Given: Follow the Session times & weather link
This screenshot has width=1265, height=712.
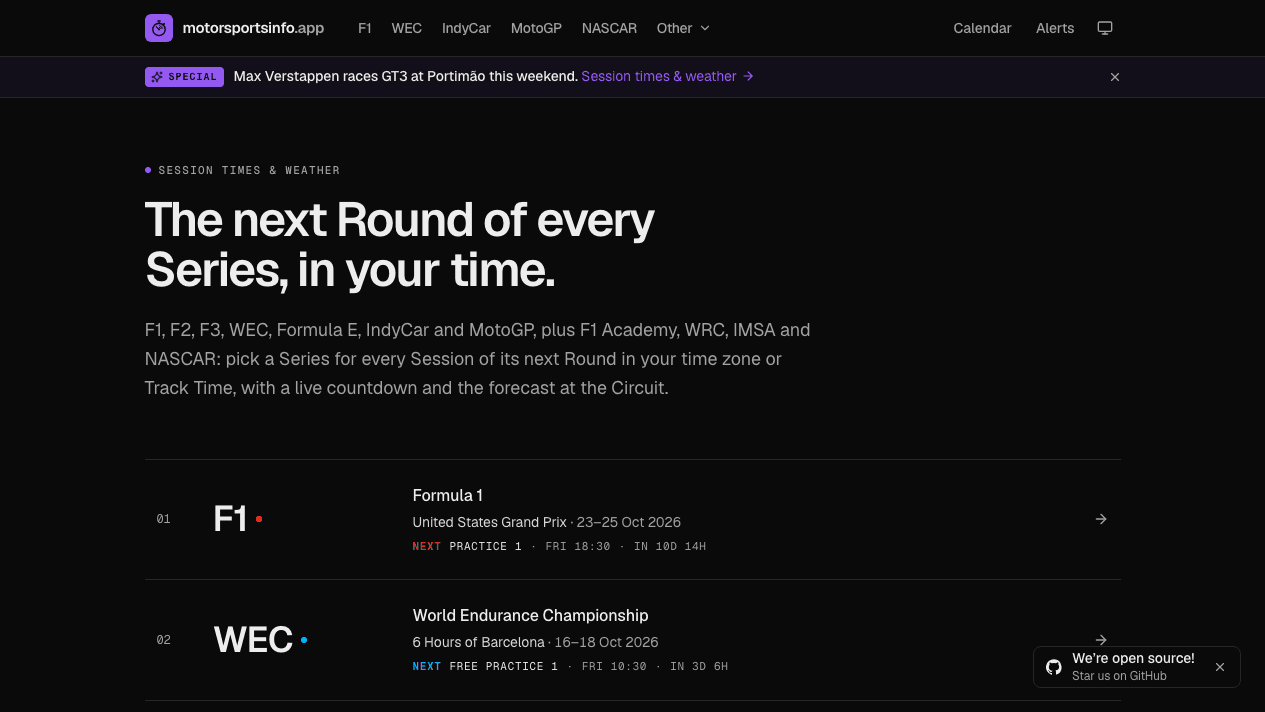Looking at the screenshot, I should pos(667,77).
